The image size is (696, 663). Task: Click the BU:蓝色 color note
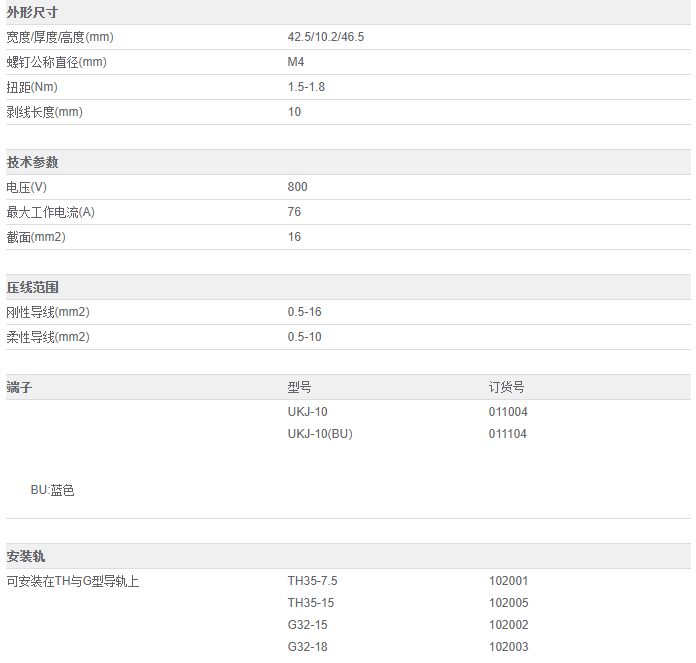[52, 490]
